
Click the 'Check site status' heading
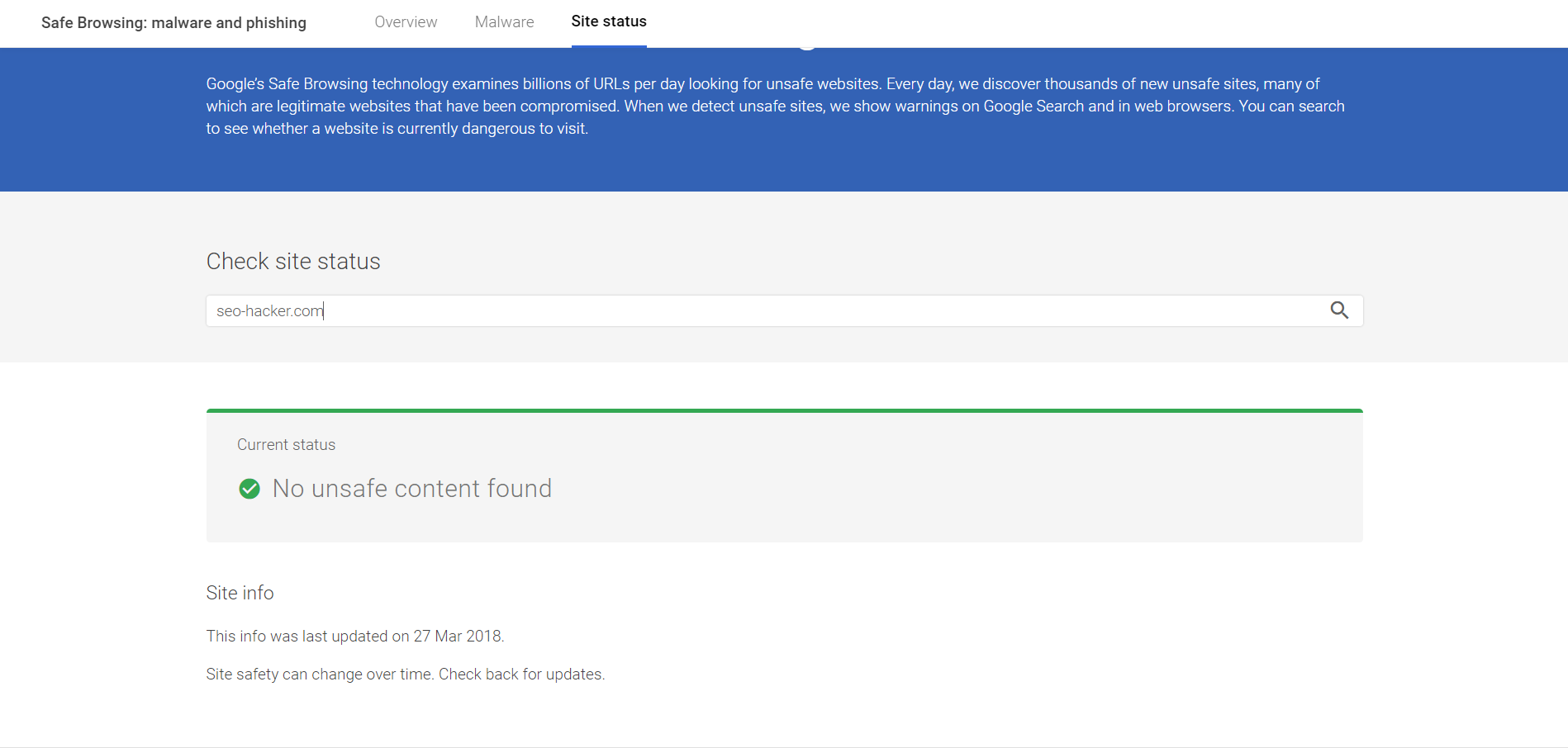(293, 262)
